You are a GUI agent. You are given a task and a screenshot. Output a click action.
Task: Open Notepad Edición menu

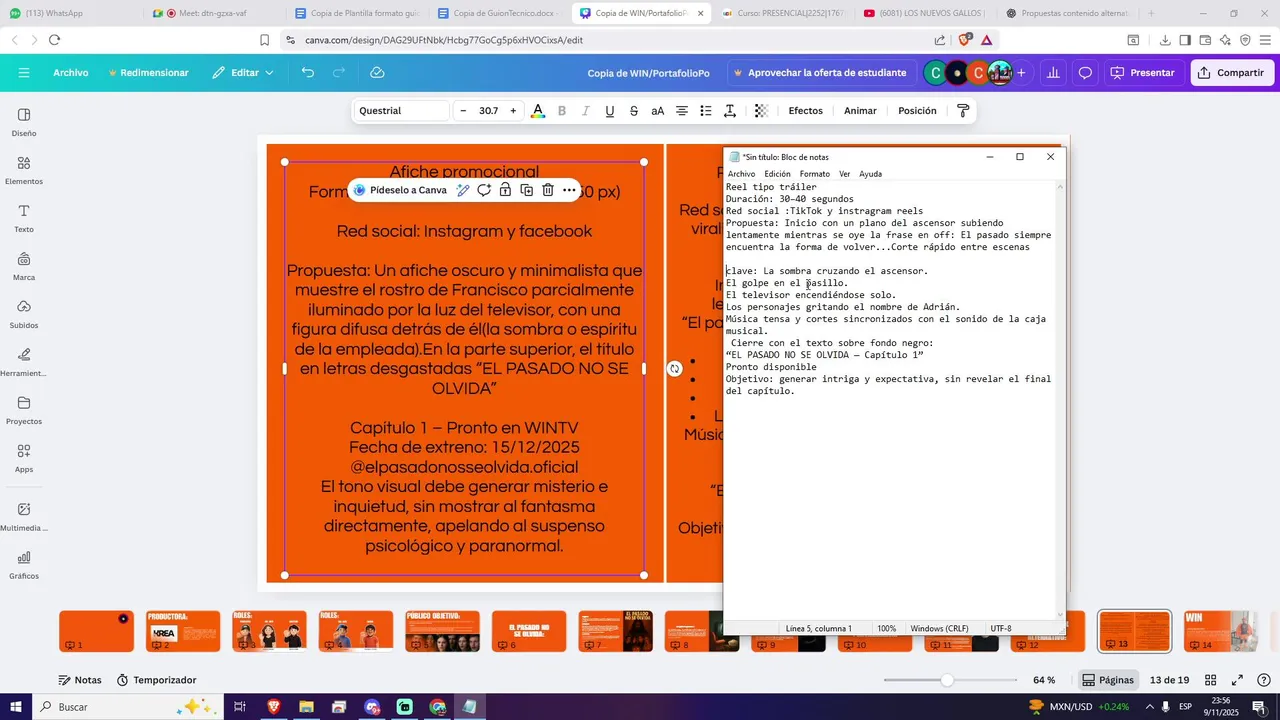point(777,174)
